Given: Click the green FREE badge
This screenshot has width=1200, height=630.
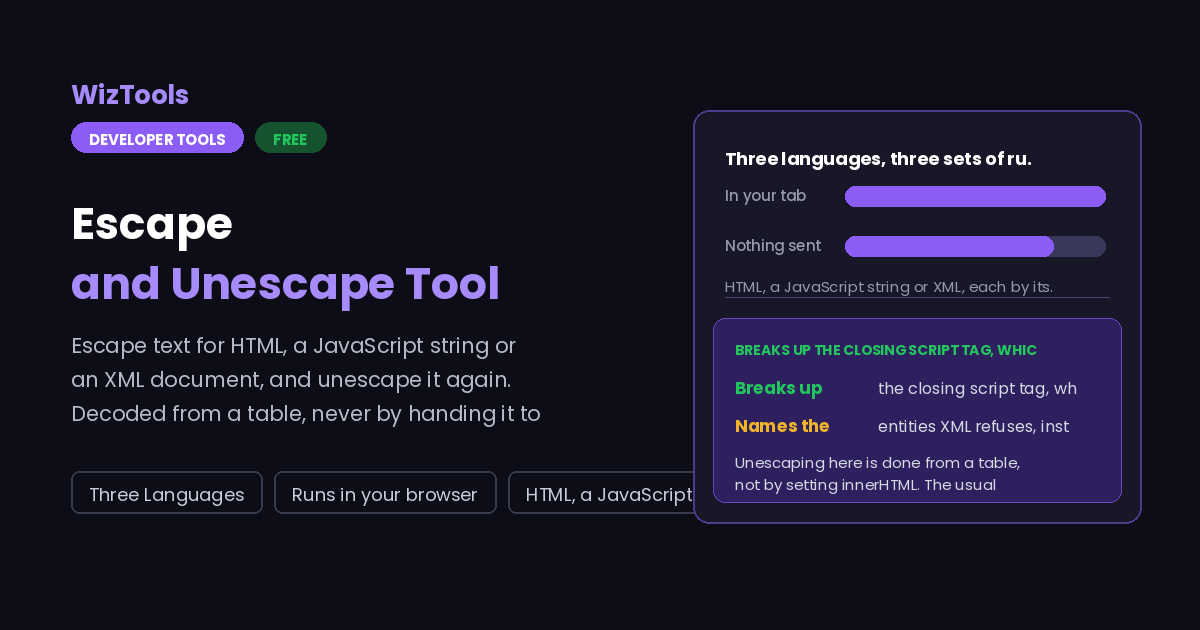Looking at the screenshot, I should coord(290,138).
